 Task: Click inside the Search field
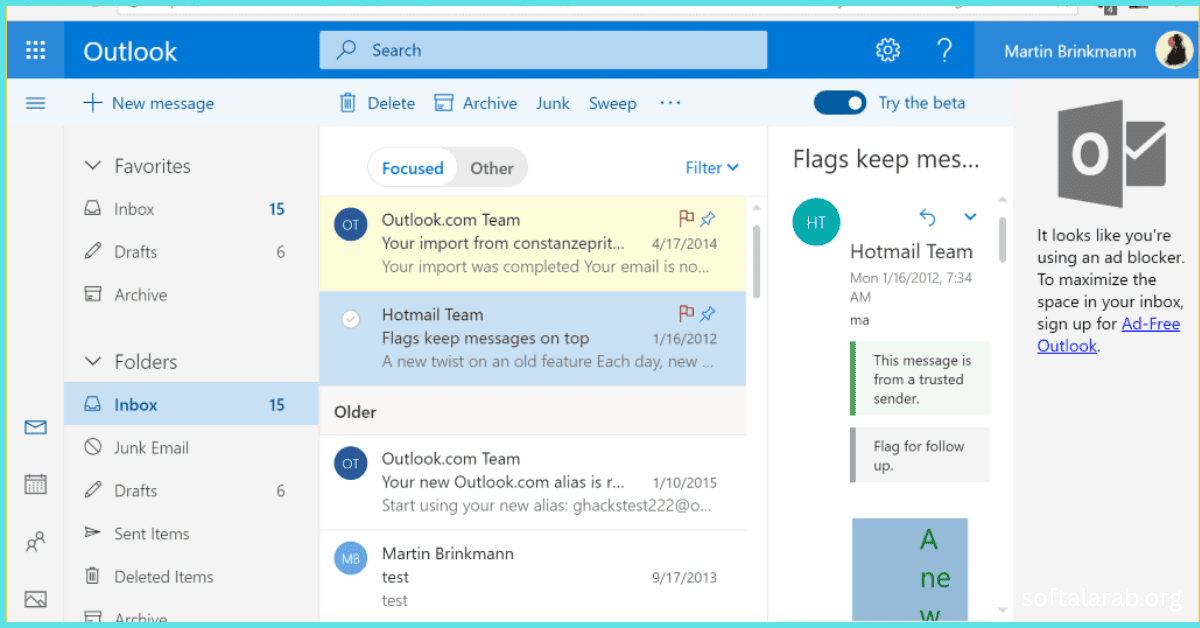(x=543, y=50)
